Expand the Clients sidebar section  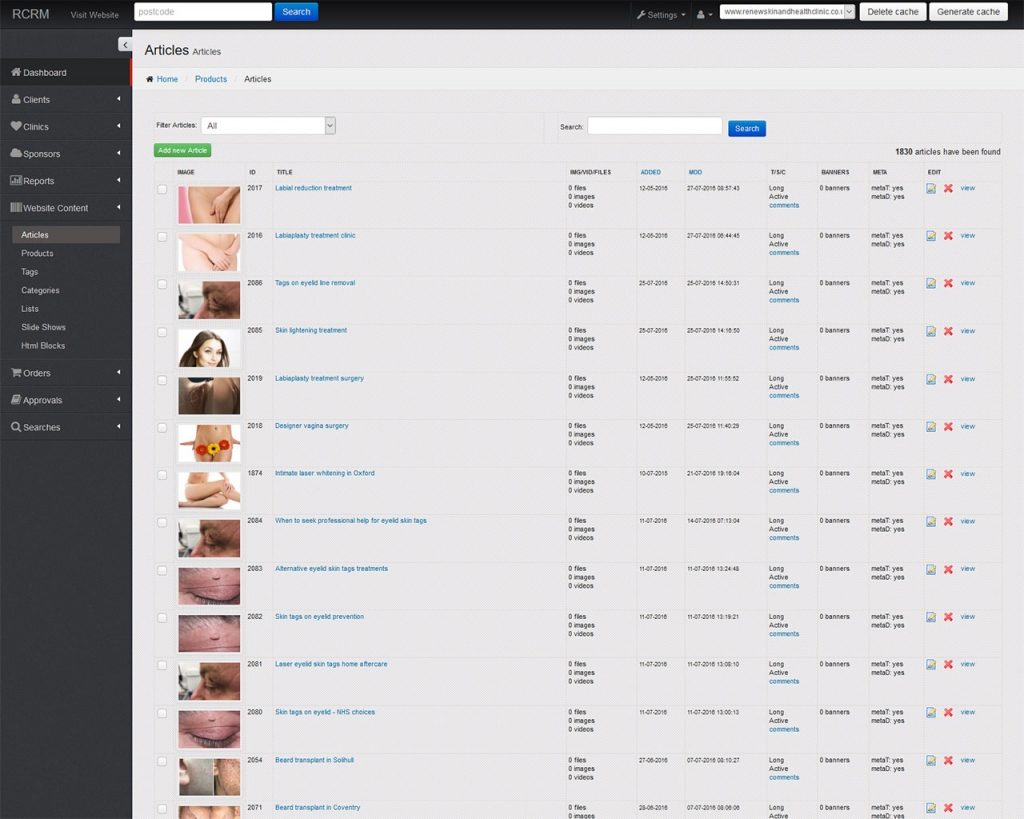tap(65, 99)
